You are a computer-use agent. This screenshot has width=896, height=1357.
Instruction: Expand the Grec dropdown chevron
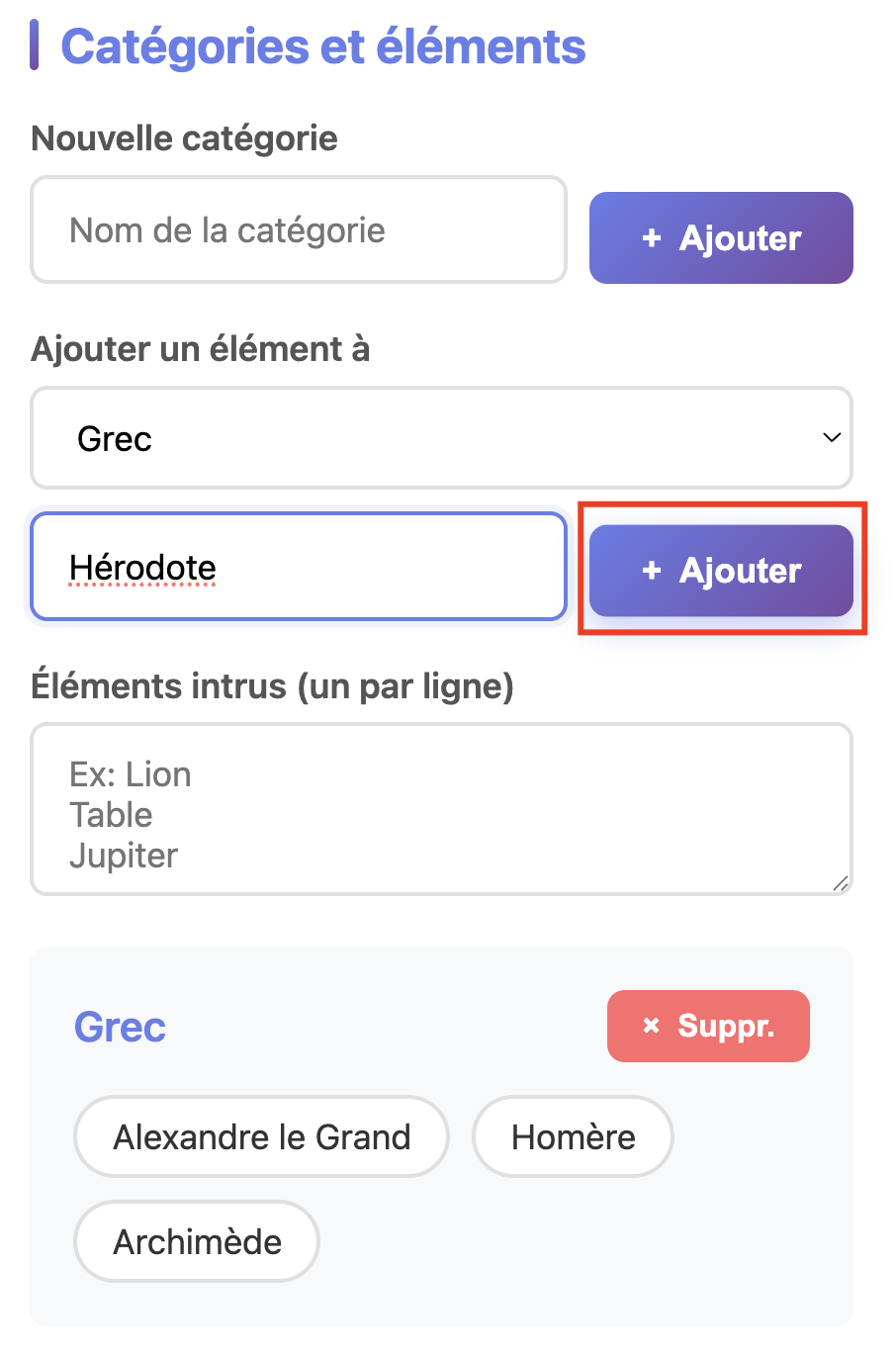coord(832,437)
